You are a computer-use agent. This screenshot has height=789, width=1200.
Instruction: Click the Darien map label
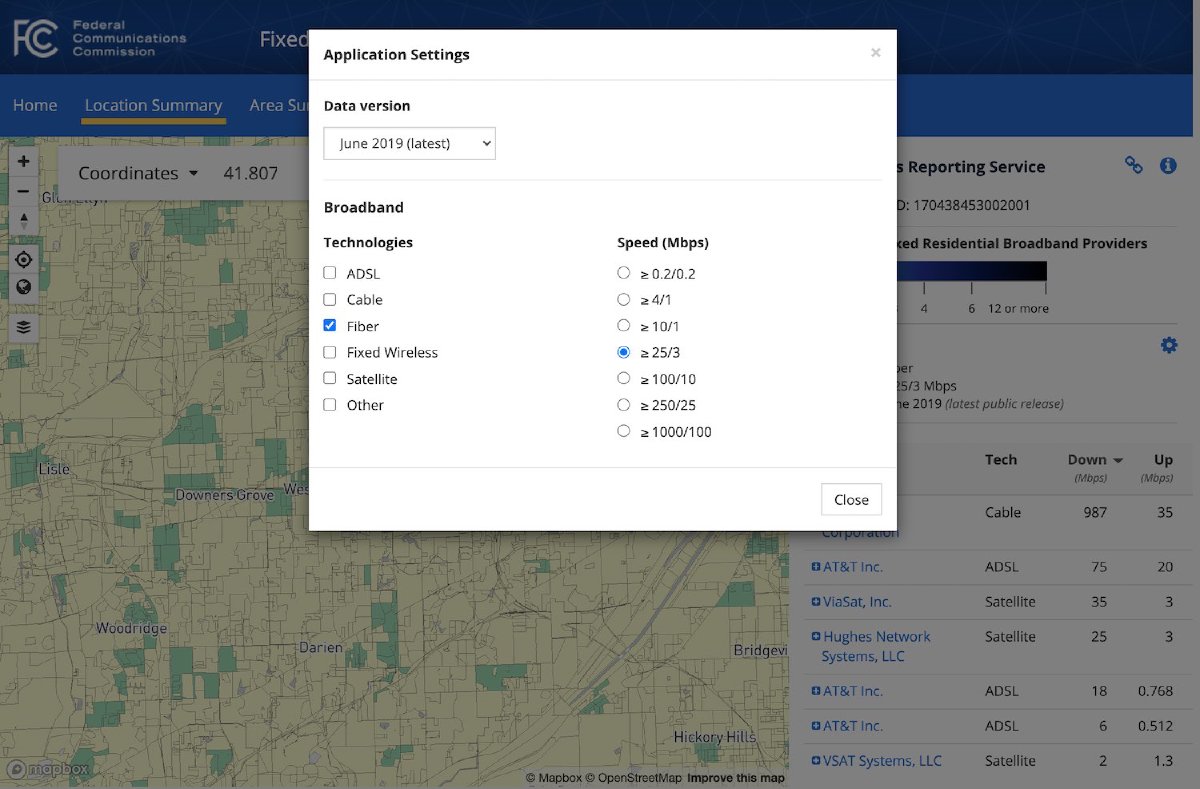(321, 648)
